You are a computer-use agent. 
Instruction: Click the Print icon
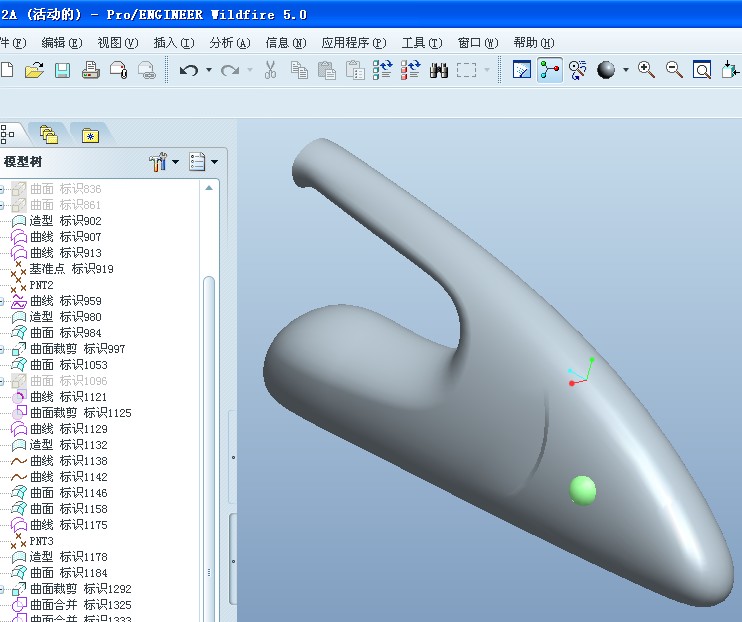tap(90, 70)
